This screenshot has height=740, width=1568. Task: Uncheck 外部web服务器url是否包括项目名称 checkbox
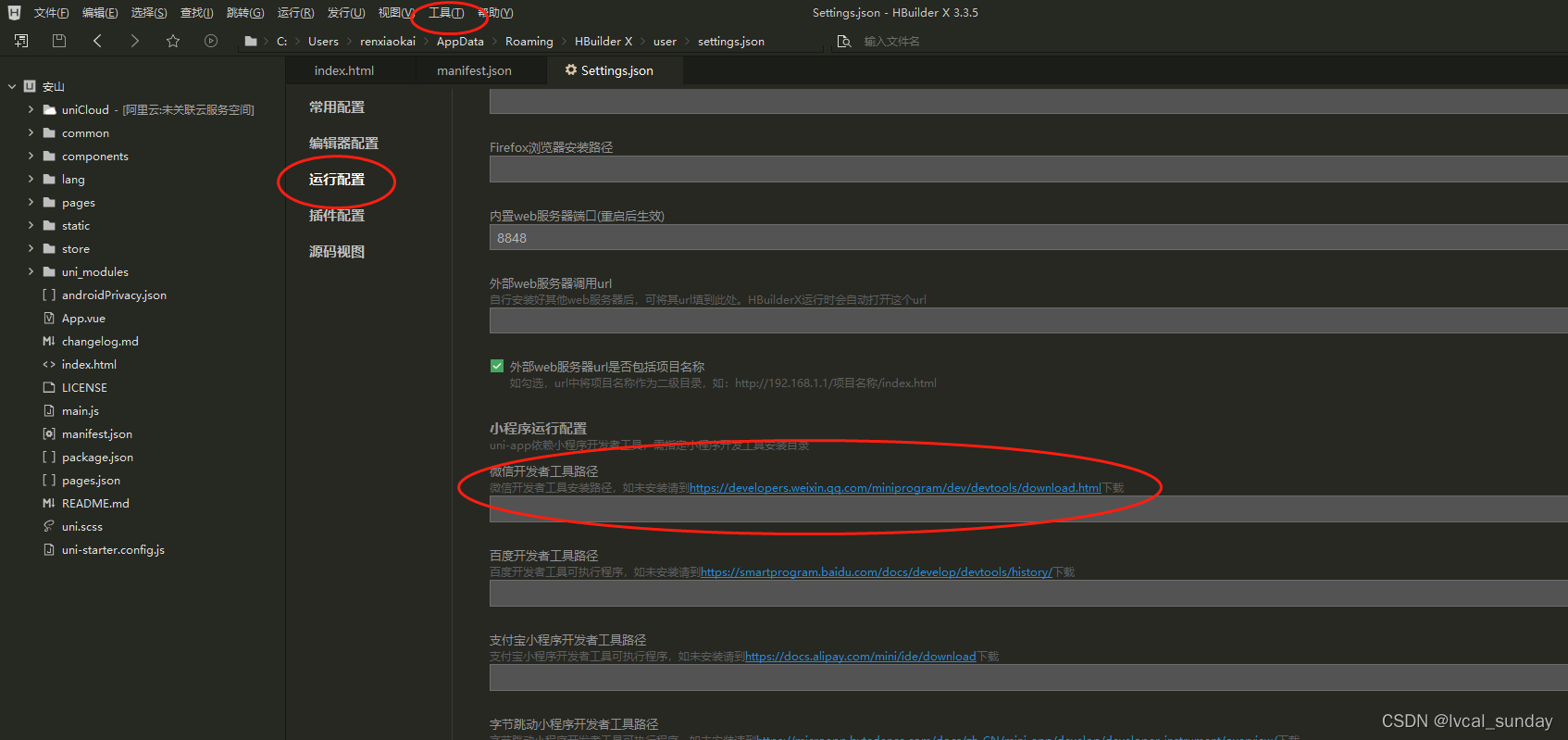(497, 366)
